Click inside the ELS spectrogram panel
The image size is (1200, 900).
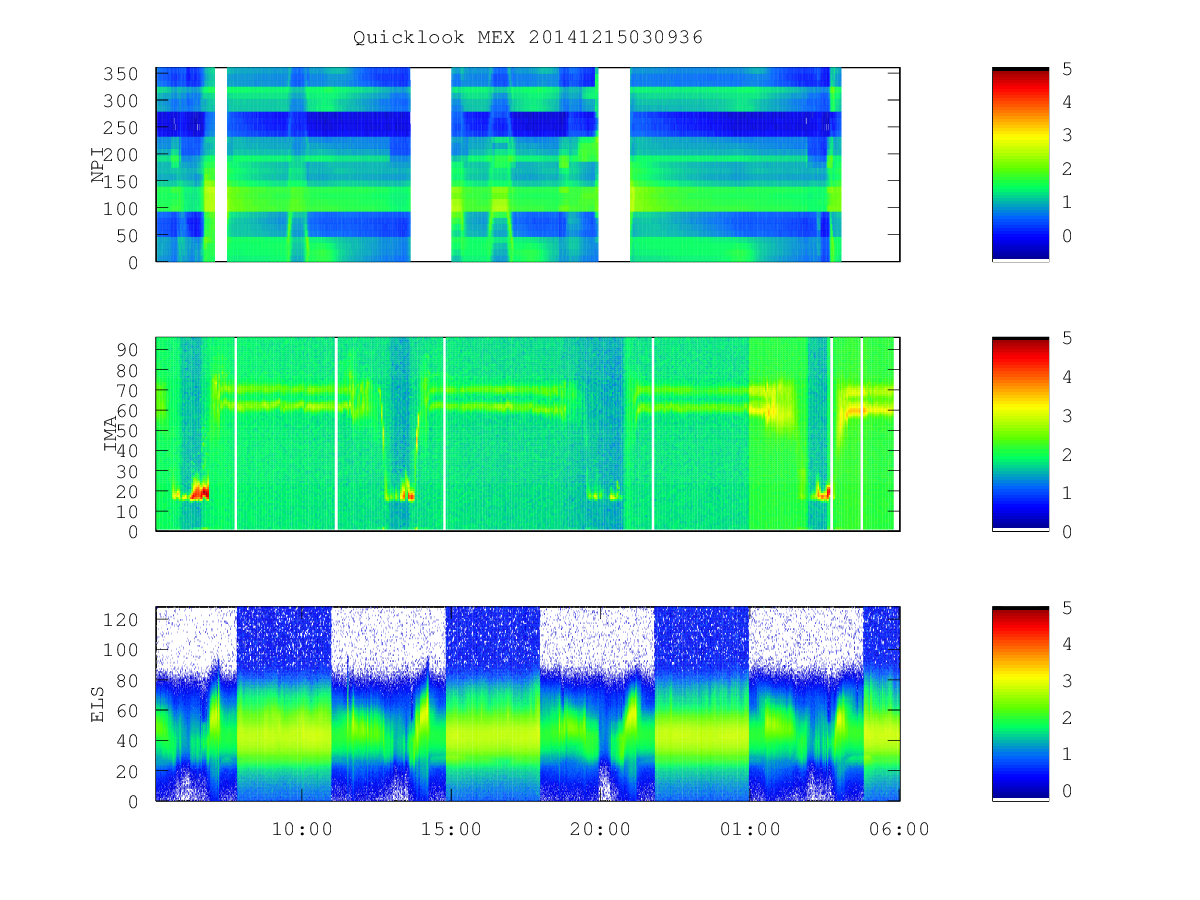tap(528, 704)
